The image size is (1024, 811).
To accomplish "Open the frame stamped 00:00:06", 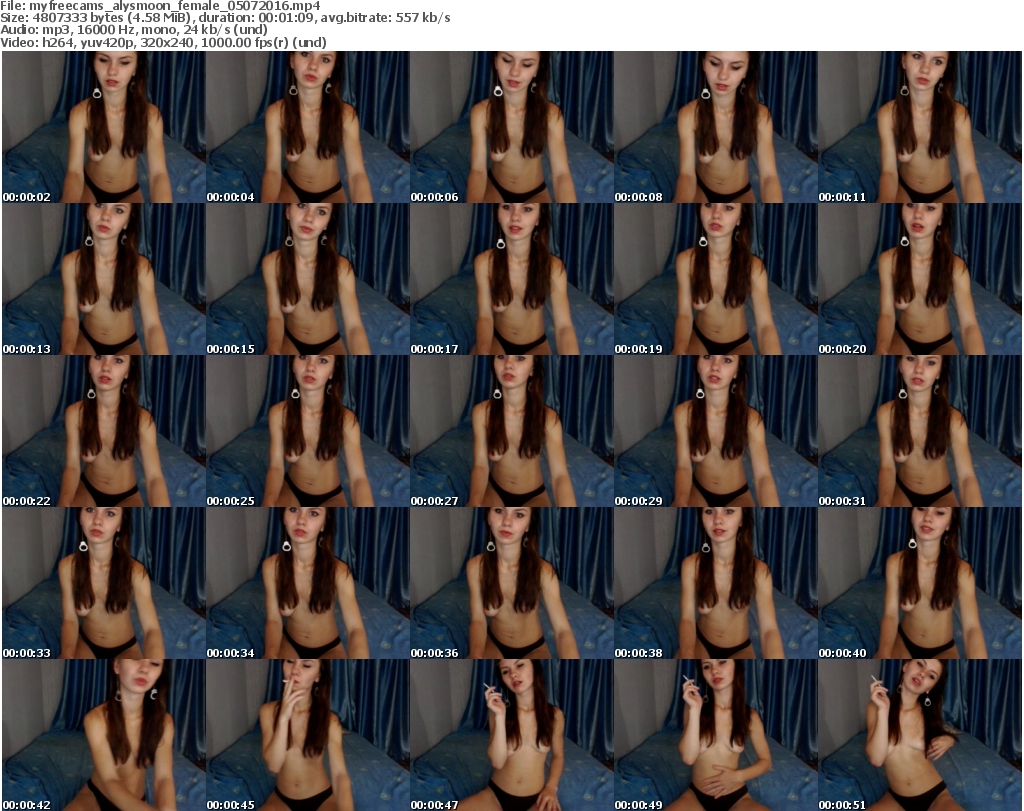I will tap(511, 127).
